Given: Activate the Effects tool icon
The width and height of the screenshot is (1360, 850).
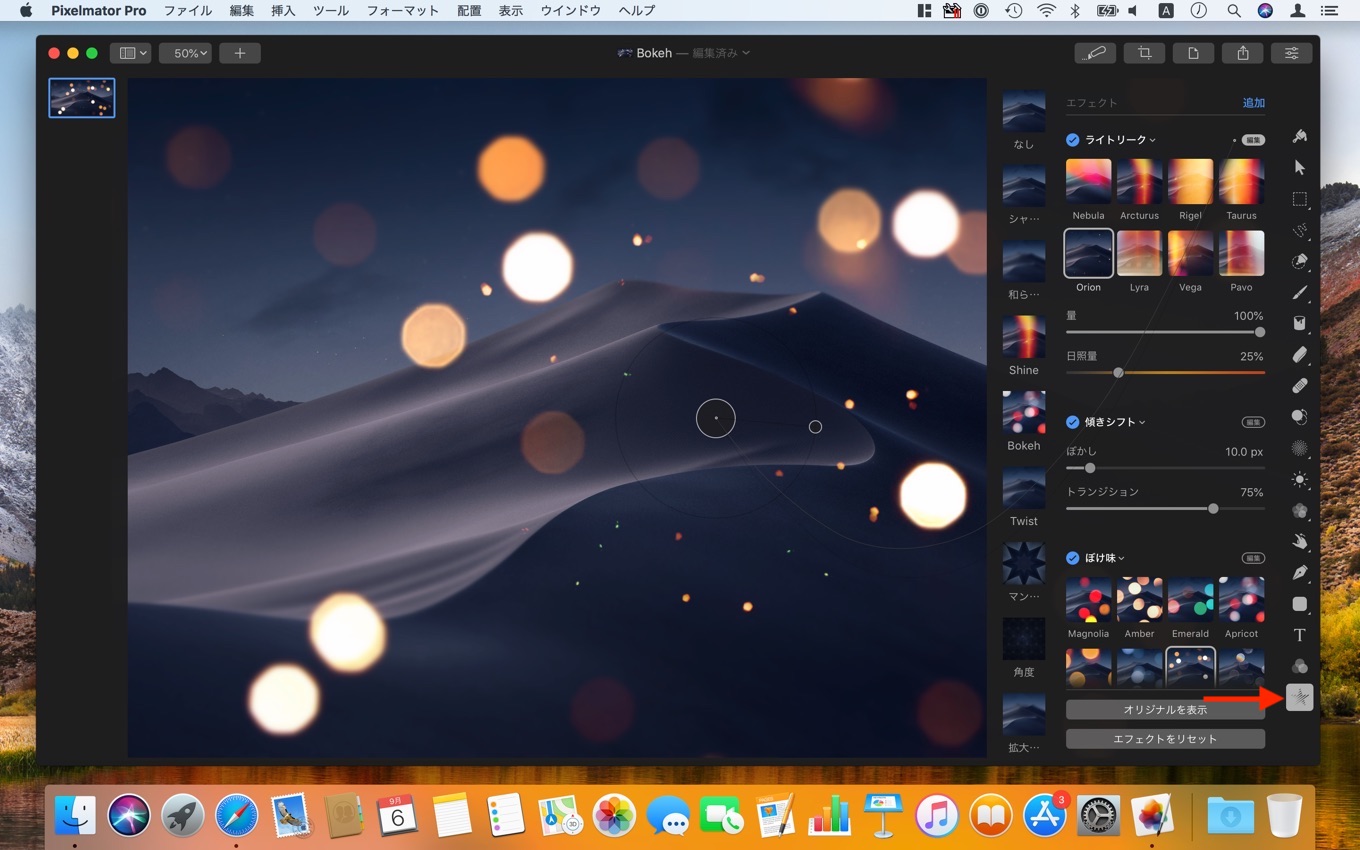Looking at the screenshot, I should (1300, 698).
